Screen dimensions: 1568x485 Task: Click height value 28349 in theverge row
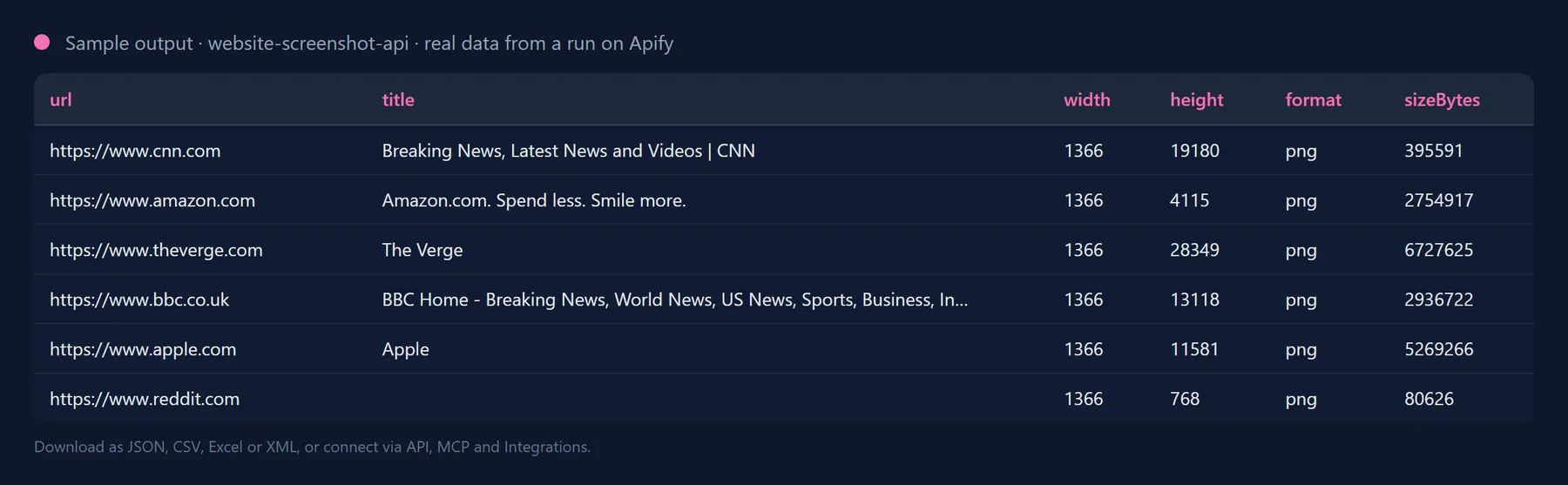pos(1194,250)
